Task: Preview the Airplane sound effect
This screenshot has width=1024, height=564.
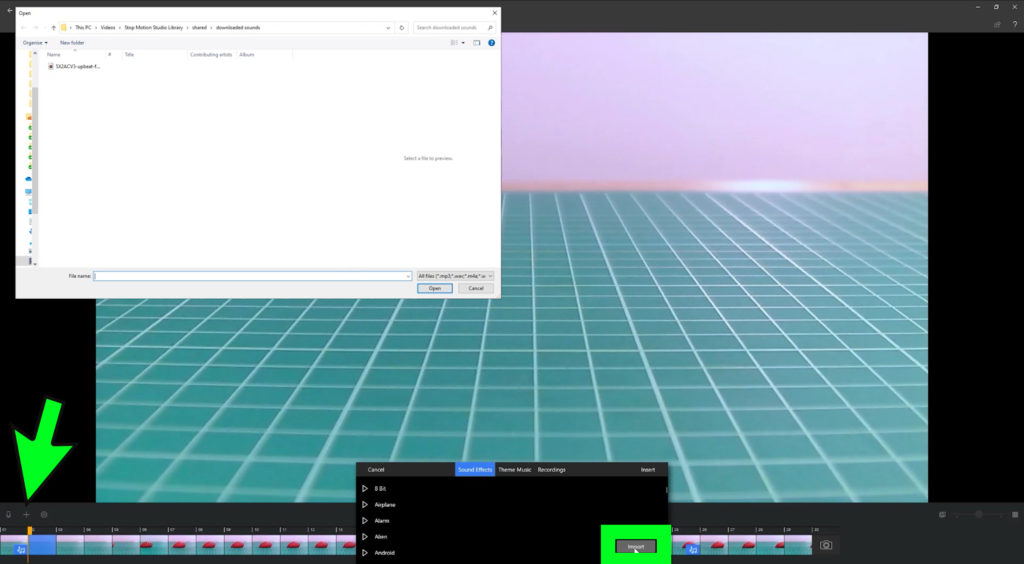Action: coord(365,505)
